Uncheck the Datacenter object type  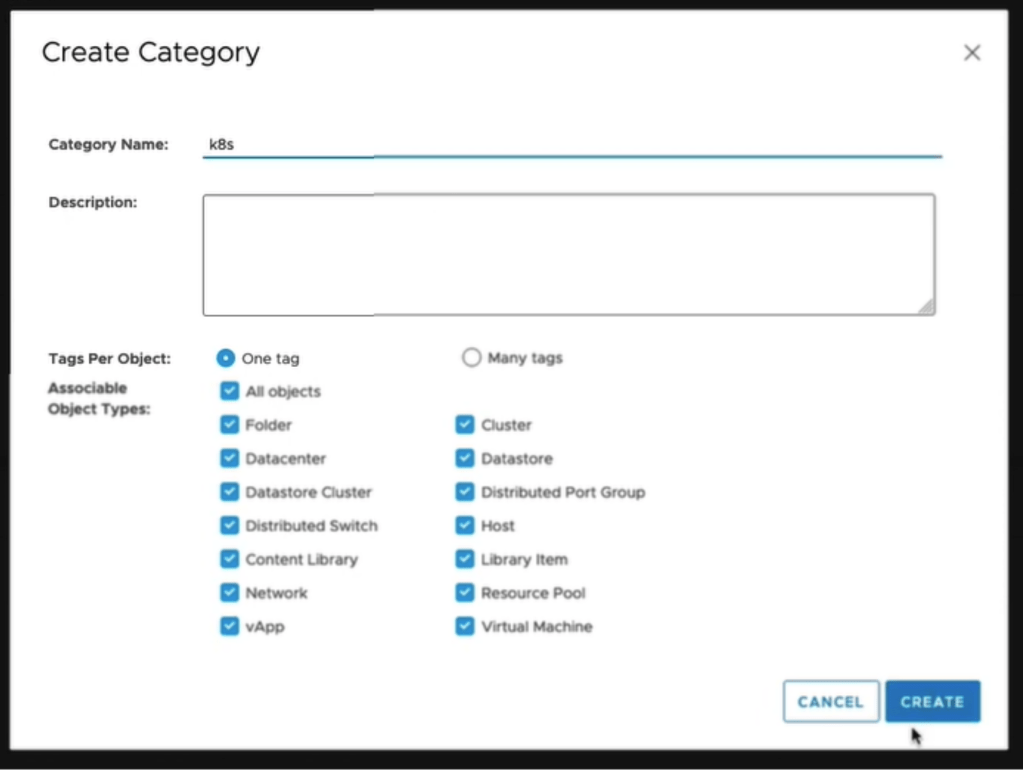230,458
